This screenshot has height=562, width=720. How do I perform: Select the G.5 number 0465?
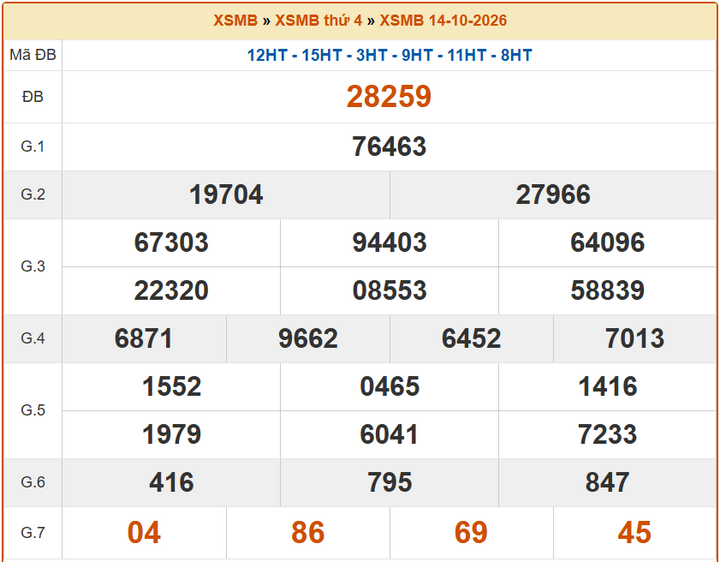pos(389,387)
